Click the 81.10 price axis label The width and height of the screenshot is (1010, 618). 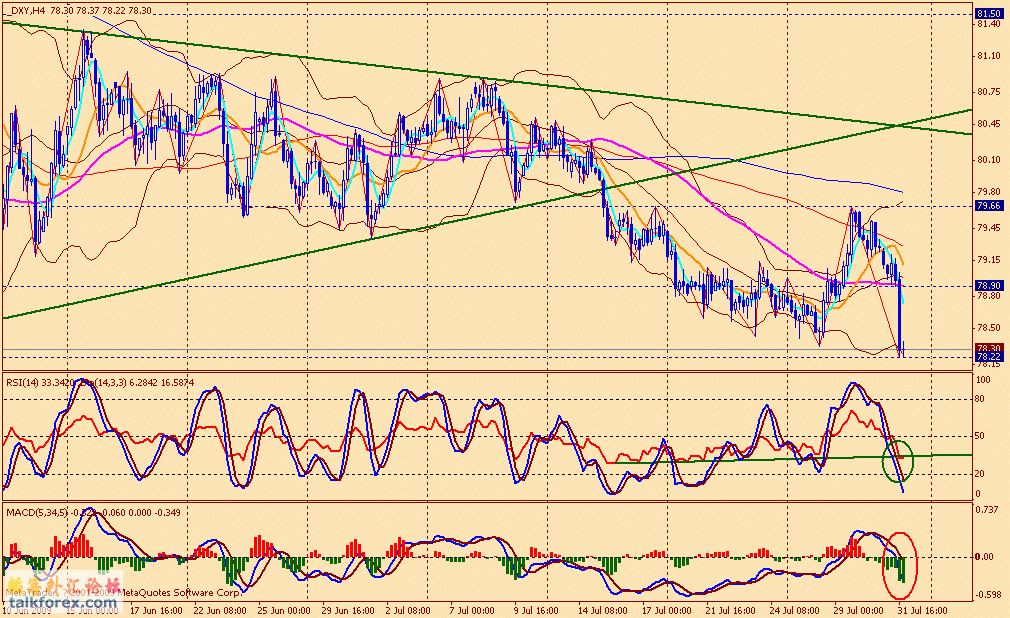coord(988,56)
